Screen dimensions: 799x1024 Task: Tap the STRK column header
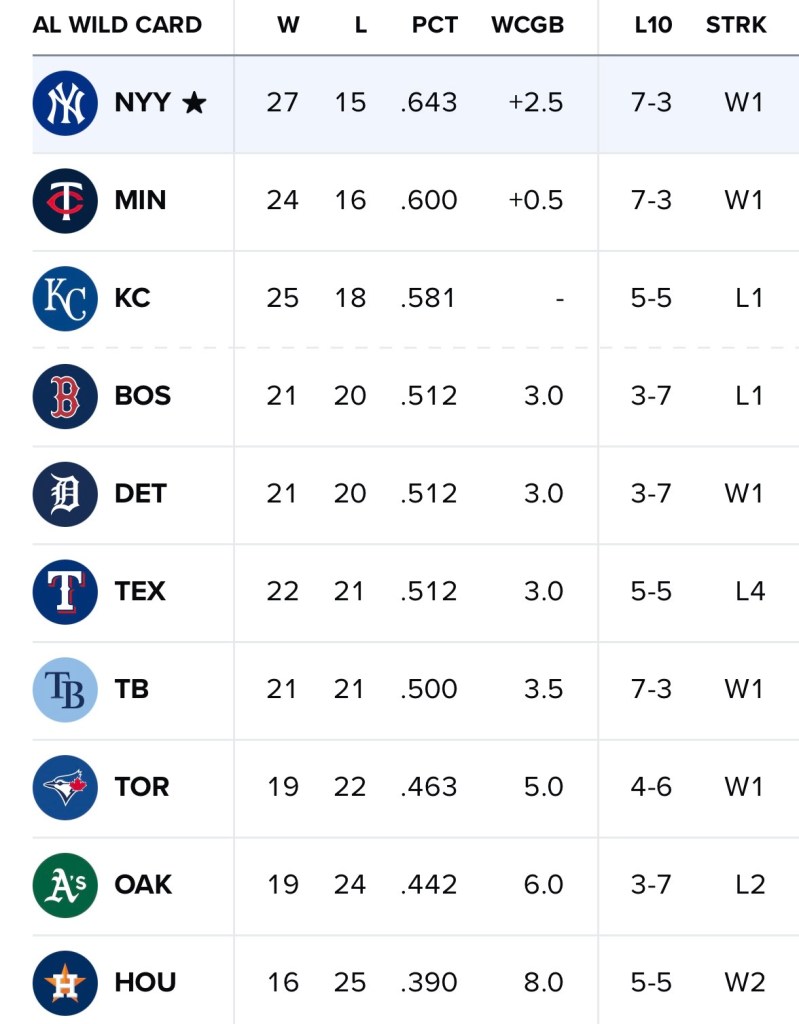point(736,25)
